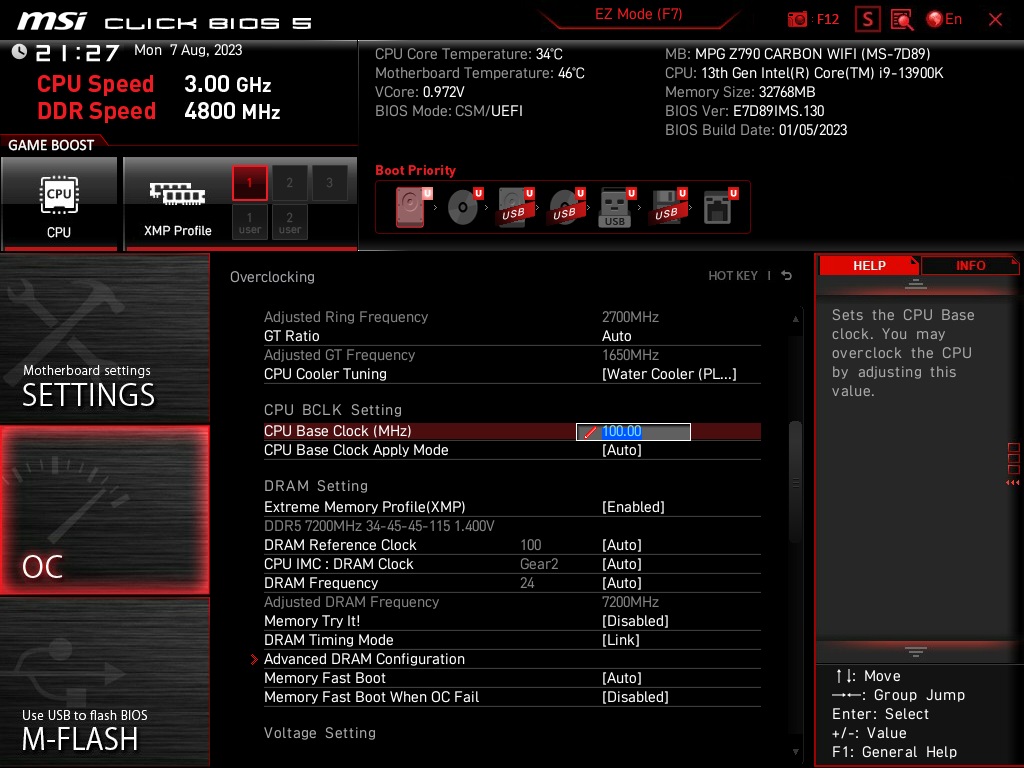Select XMP profile 2
The width and height of the screenshot is (1024, 768).
(x=289, y=183)
